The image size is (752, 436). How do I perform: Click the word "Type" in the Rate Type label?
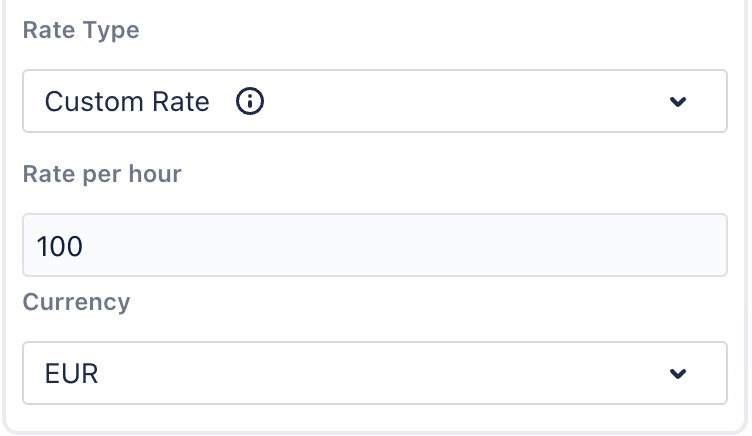(x=109, y=30)
